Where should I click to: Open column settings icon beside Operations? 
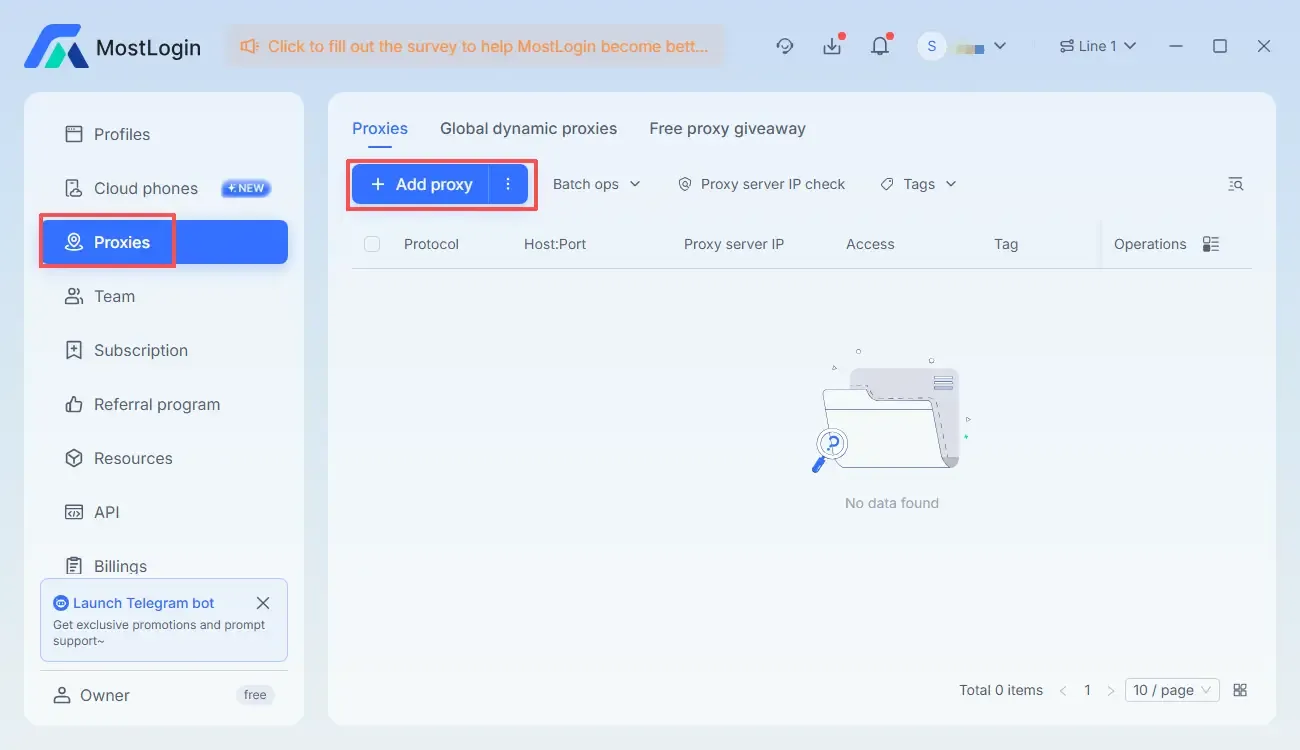tap(1211, 244)
